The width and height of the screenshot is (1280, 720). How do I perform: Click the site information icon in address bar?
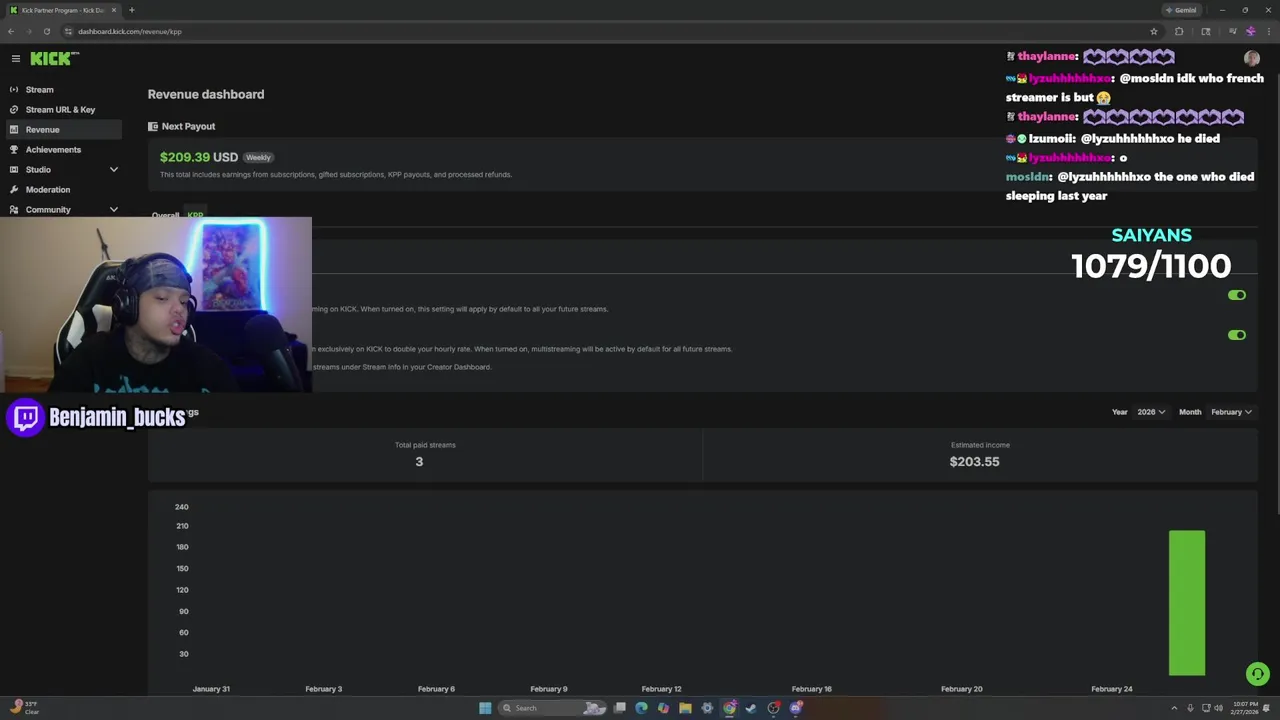[68, 31]
